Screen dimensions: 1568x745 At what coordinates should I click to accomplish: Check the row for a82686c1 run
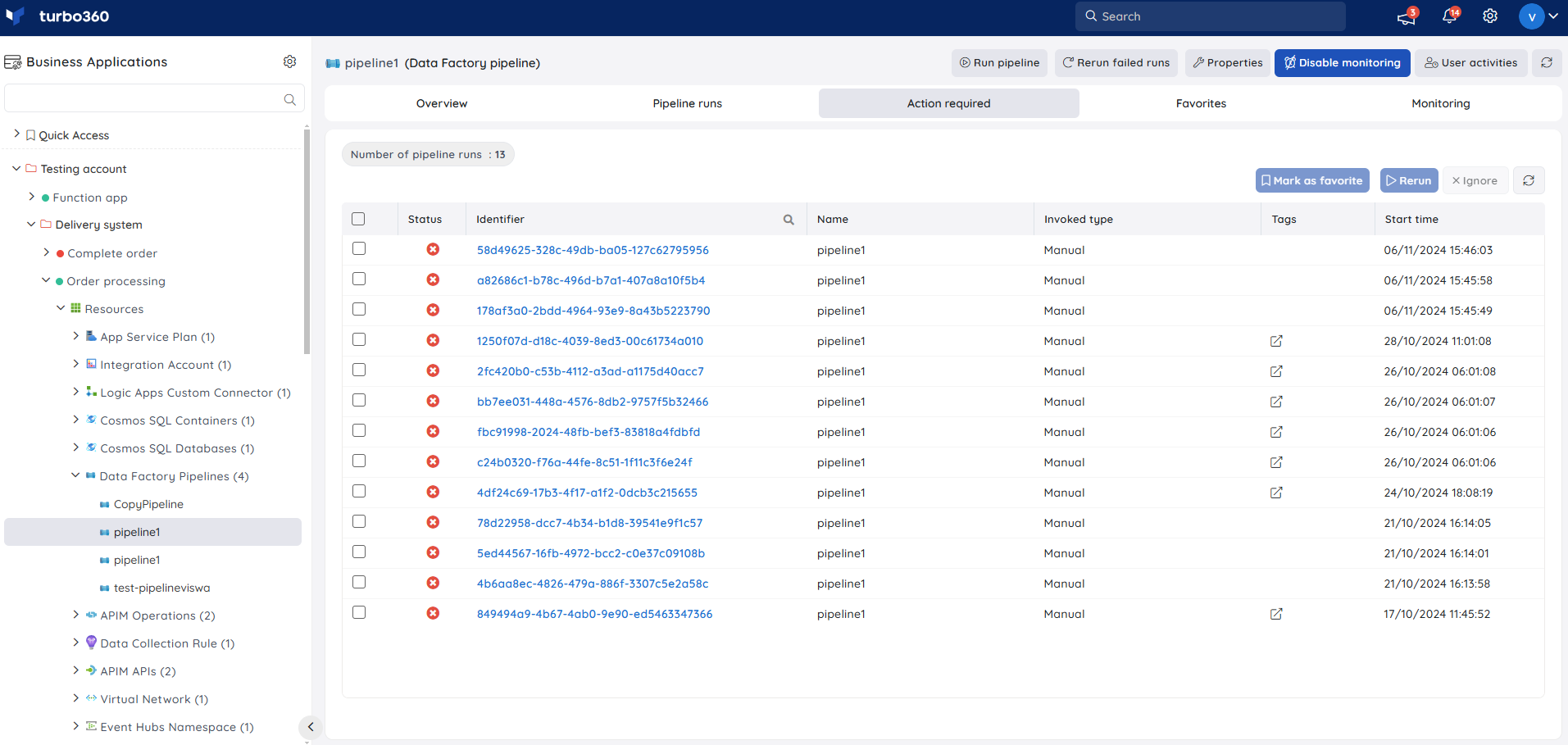pyautogui.click(x=359, y=279)
